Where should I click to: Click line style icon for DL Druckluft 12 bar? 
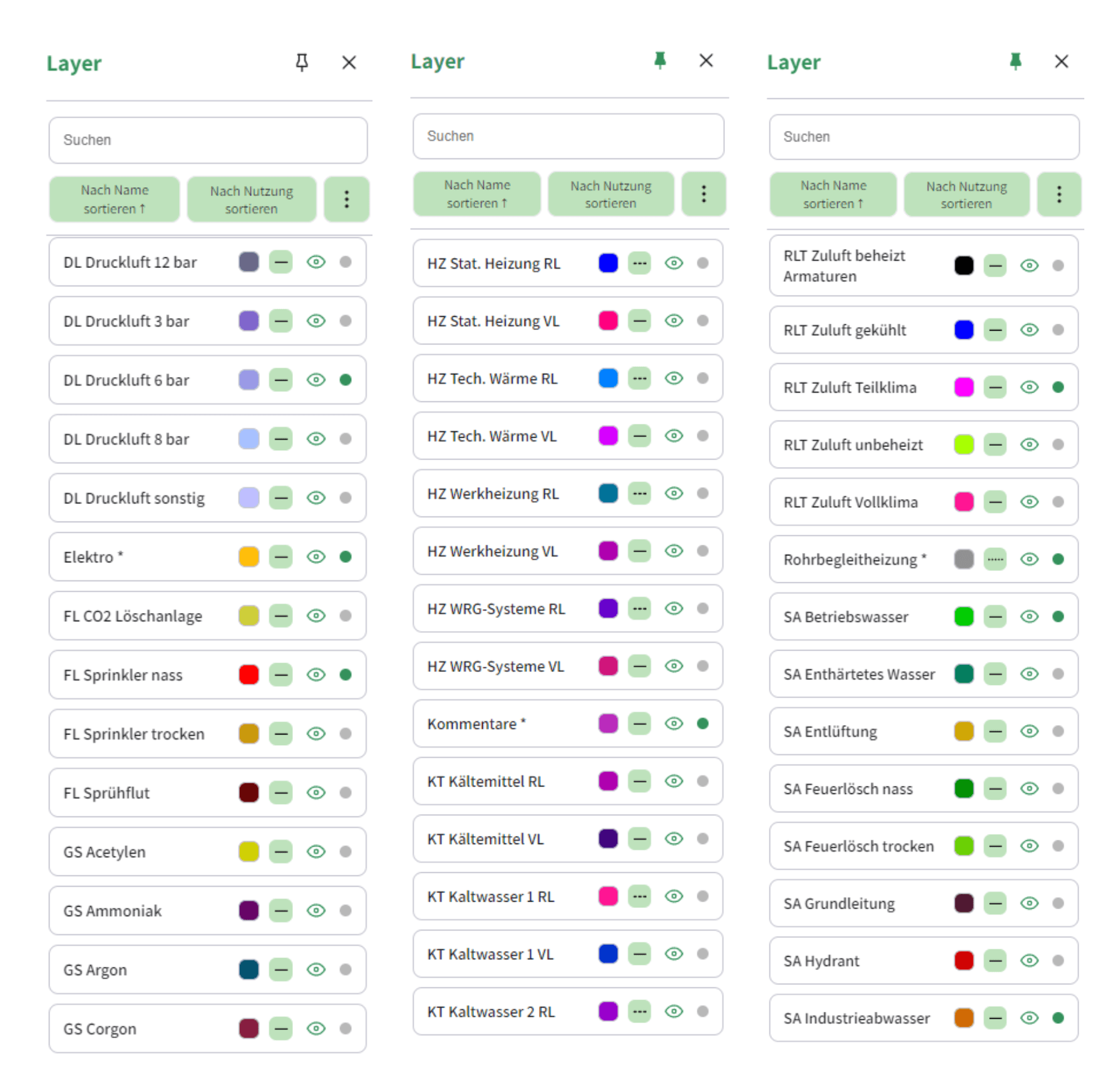(280, 262)
